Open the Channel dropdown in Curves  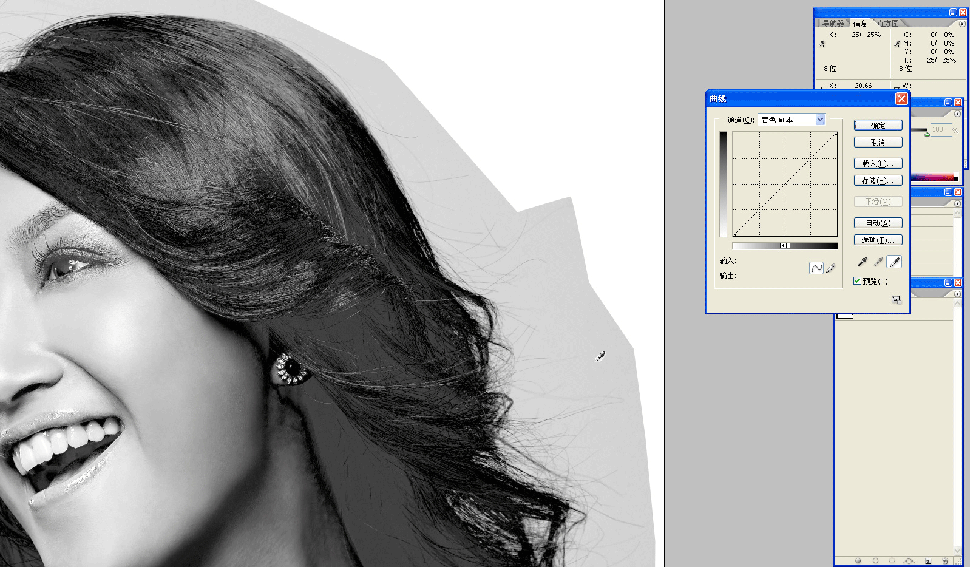[x=820, y=119]
